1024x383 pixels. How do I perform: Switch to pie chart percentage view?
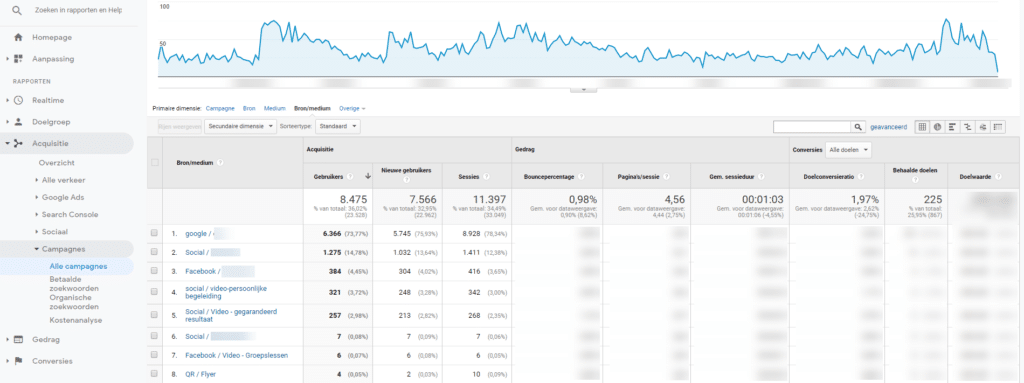pyautogui.click(x=937, y=127)
